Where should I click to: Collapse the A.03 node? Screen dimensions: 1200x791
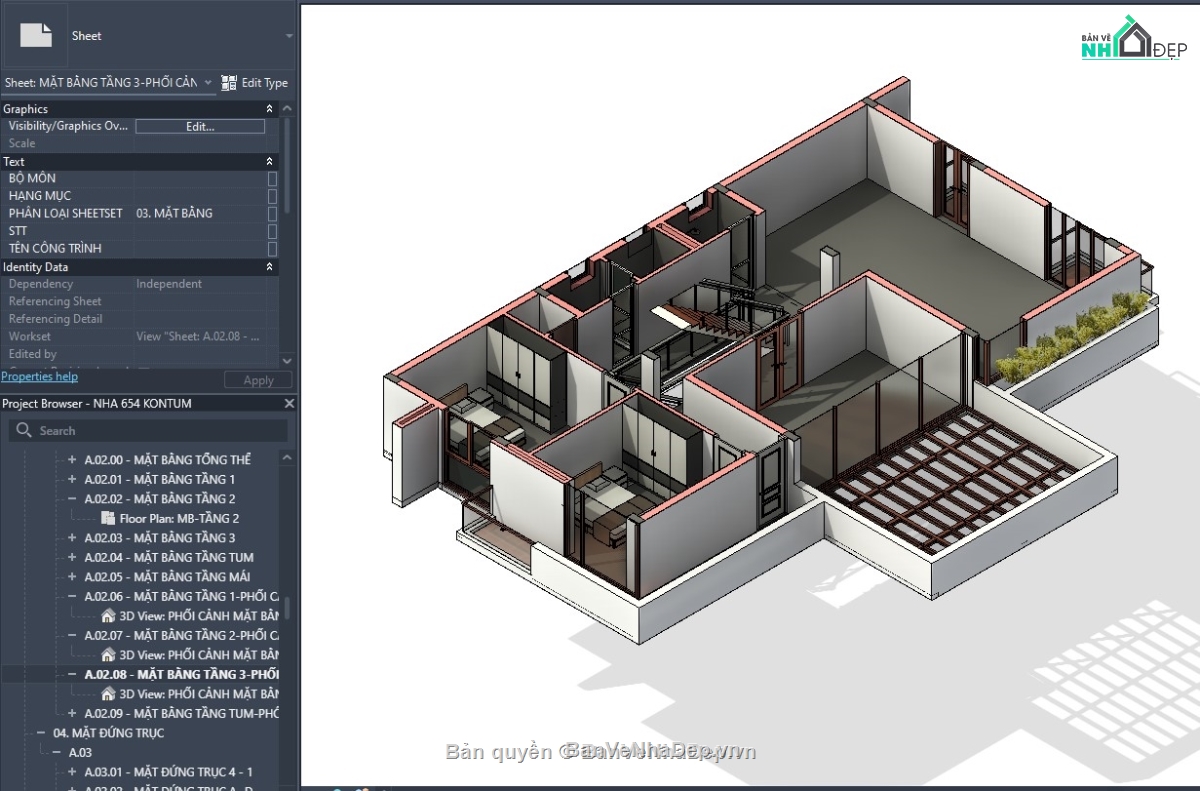57,752
